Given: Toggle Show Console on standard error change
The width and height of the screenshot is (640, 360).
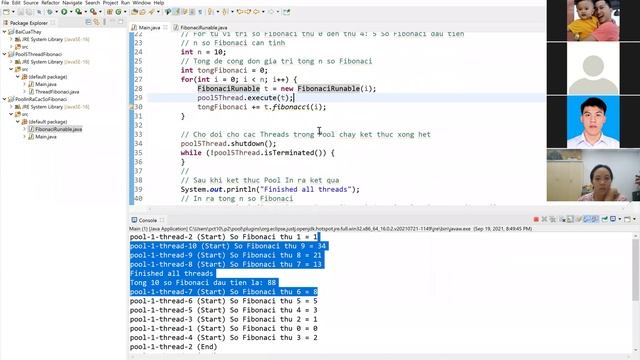Looking at the screenshot, I should tap(595, 219).
